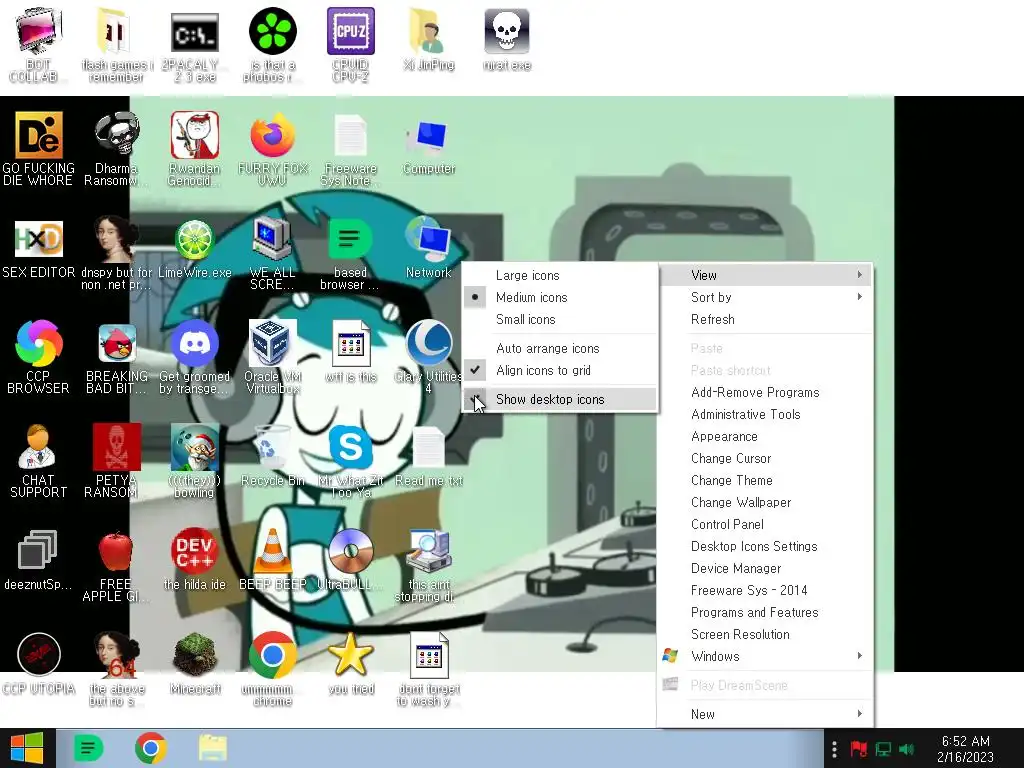1024x768 pixels.
Task: Switch to Small icons view
Action: tap(560, 319)
